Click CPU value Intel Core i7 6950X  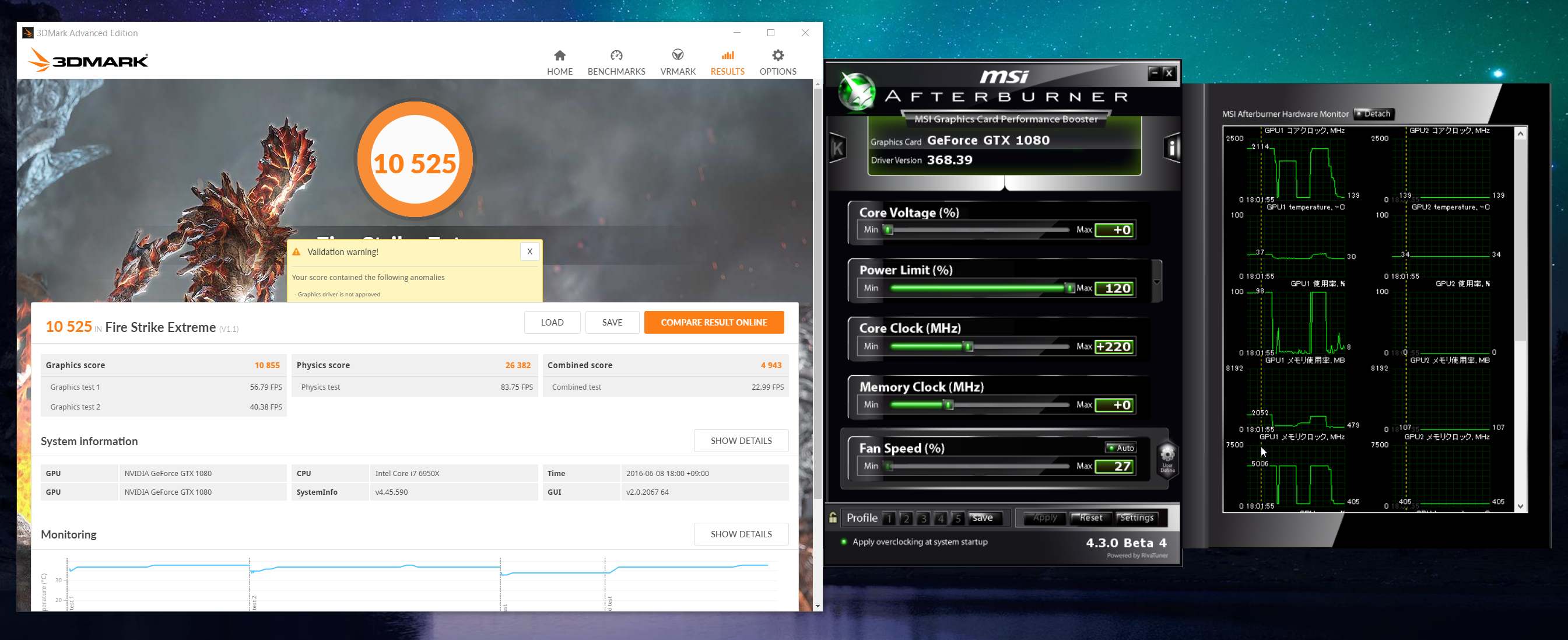point(406,473)
